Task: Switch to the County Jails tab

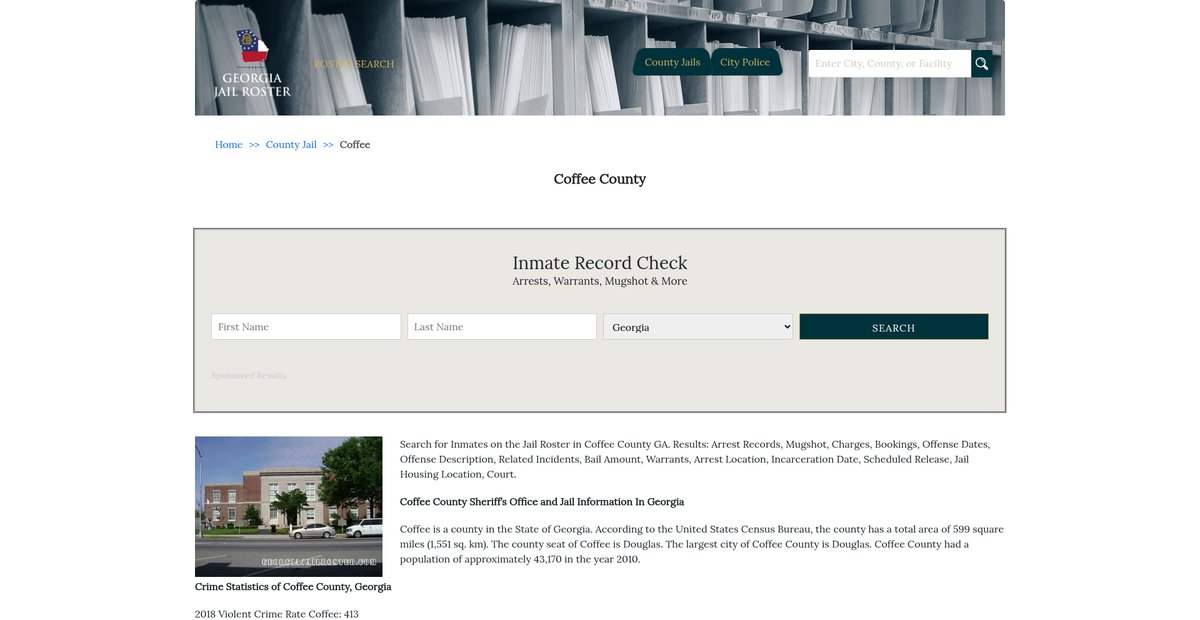Action: [672, 62]
